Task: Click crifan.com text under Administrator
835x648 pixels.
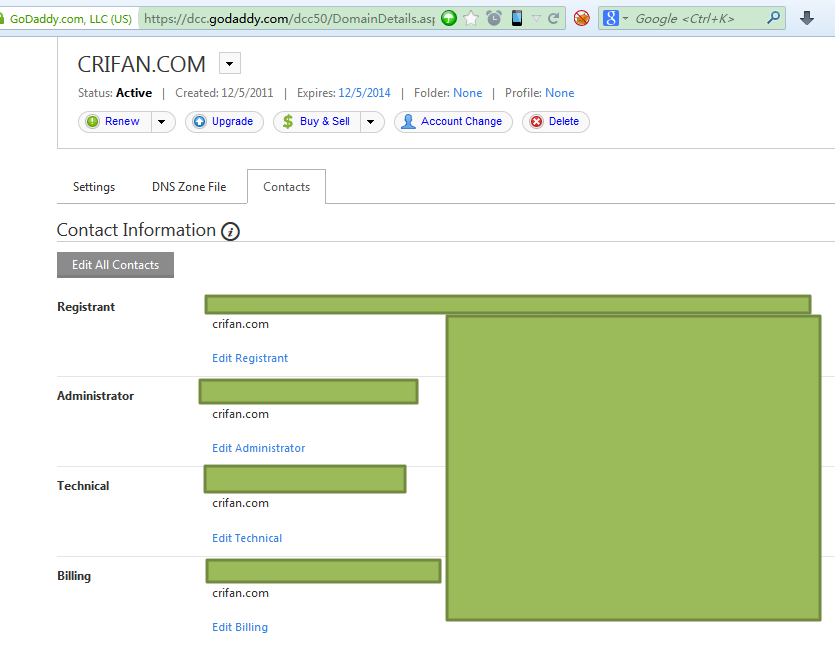Action: click(240, 414)
